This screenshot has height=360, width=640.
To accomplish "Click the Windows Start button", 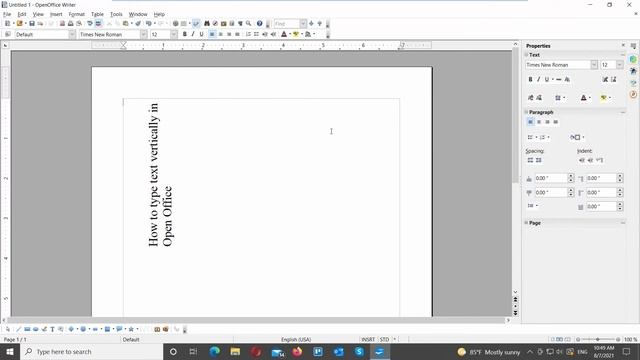I will pyautogui.click(x=10, y=351).
